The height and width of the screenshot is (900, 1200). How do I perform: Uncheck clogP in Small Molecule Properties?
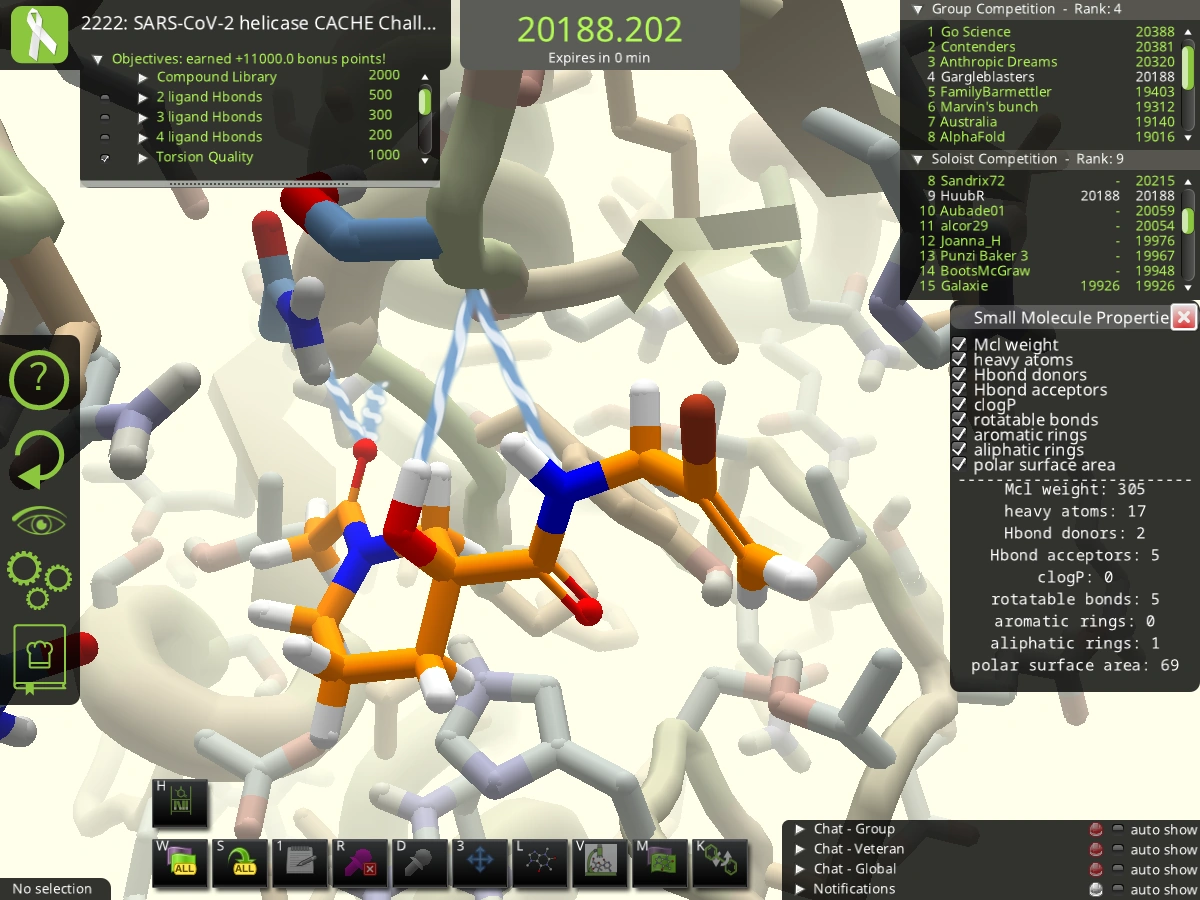[x=959, y=404]
